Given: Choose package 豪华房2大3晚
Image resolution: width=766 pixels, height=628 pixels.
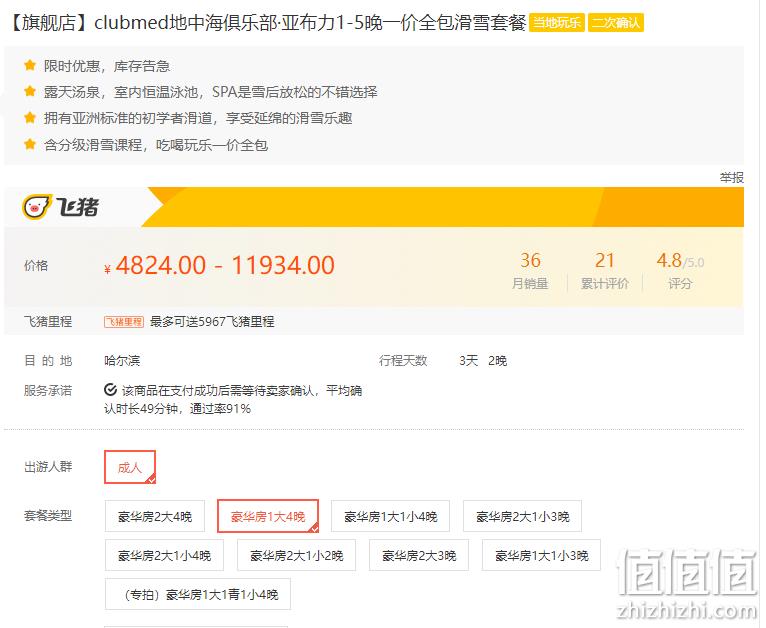Looking at the screenshot, I should pyautogui.click(x=419, y=555).
